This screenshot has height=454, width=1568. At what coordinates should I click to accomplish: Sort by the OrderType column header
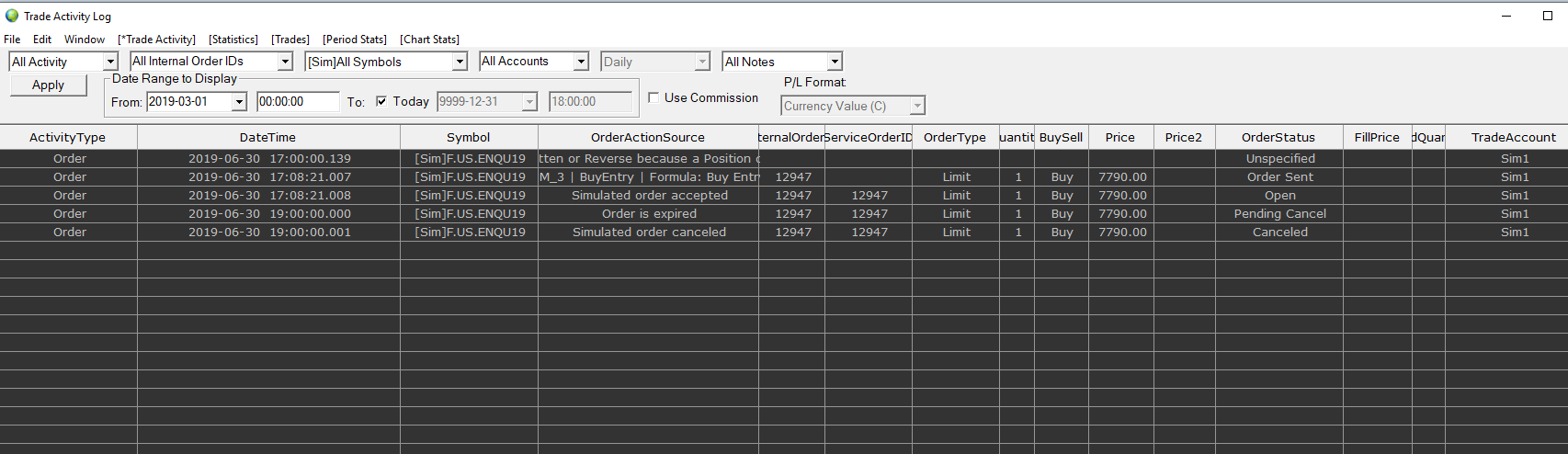coord(955,137)
